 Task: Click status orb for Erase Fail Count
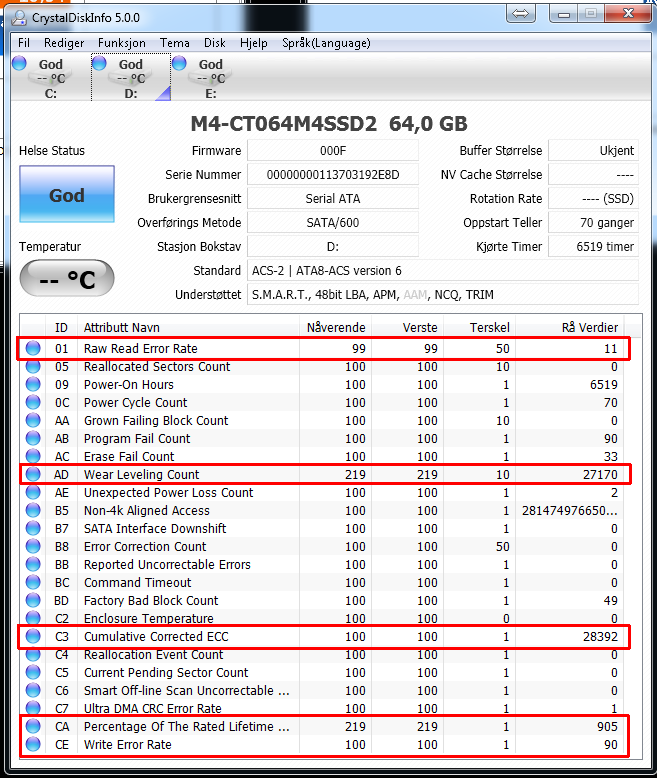pyautogui.click(x=33, y=456)
